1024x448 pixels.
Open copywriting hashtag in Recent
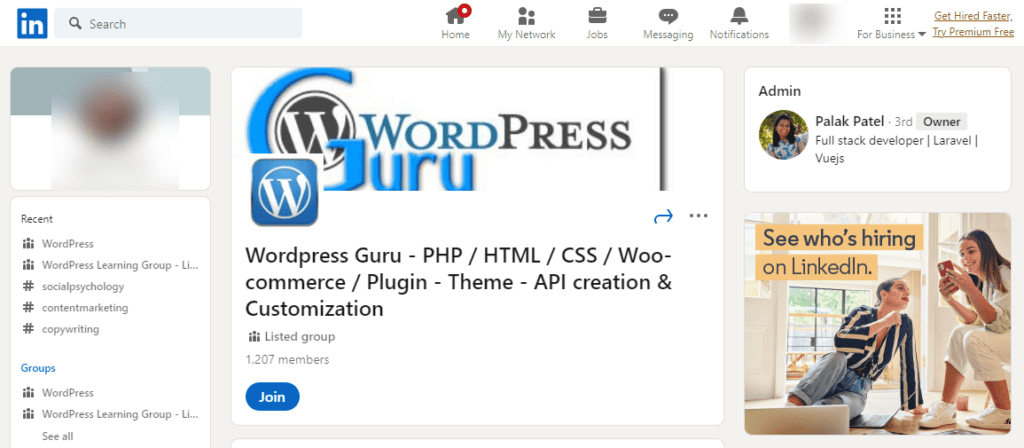tap(70, 329)
